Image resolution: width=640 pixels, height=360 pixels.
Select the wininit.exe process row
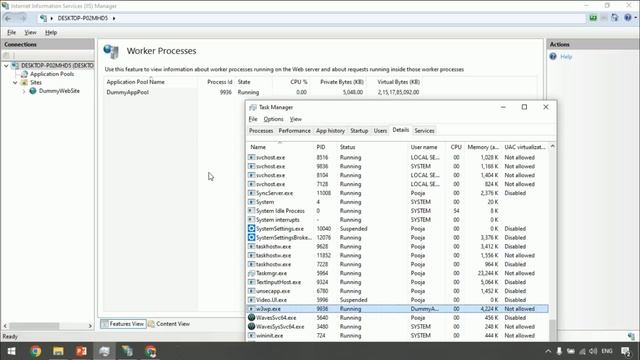click(398, 336)
